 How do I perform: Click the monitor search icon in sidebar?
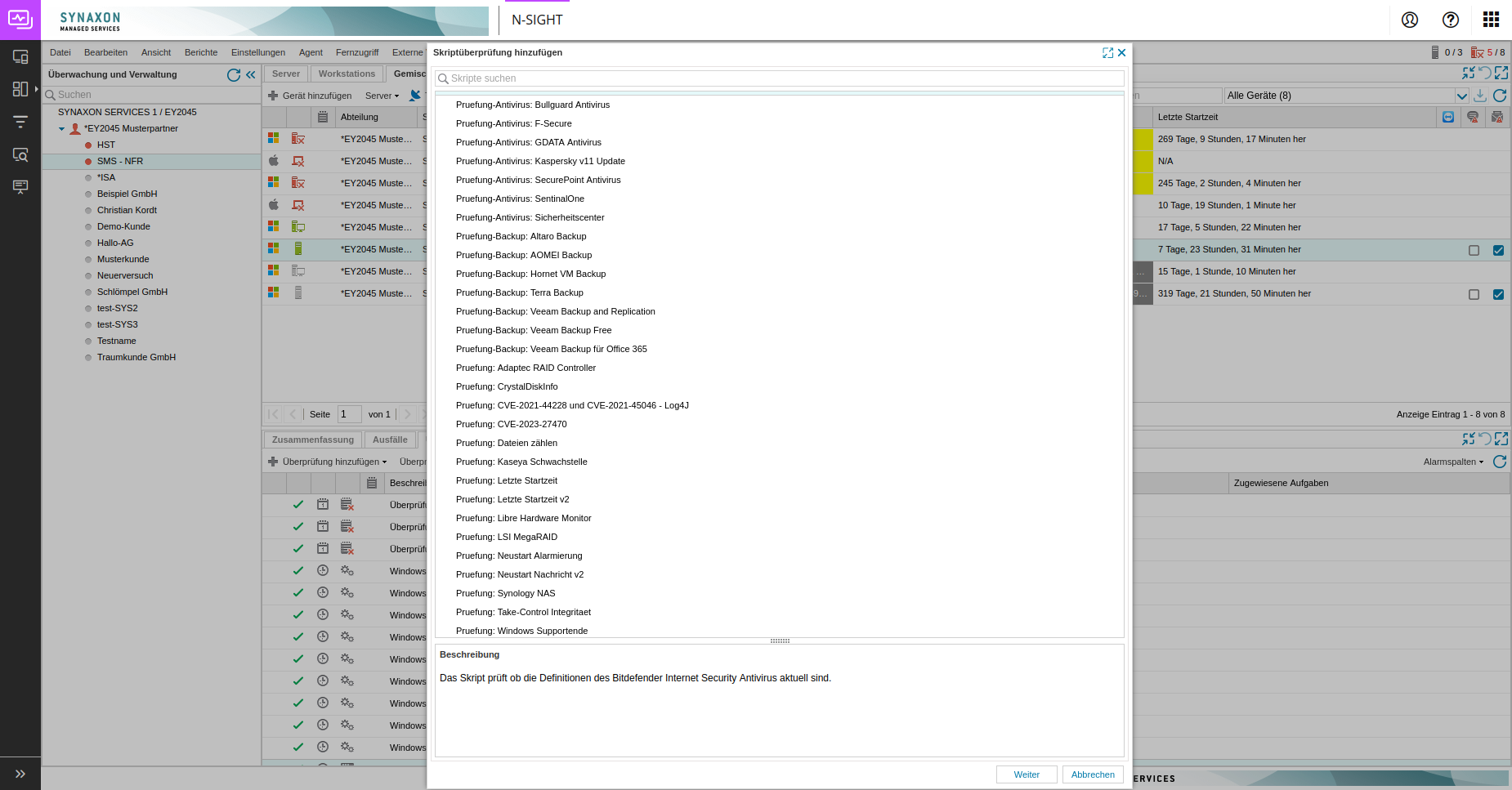[x=20, y=154]
